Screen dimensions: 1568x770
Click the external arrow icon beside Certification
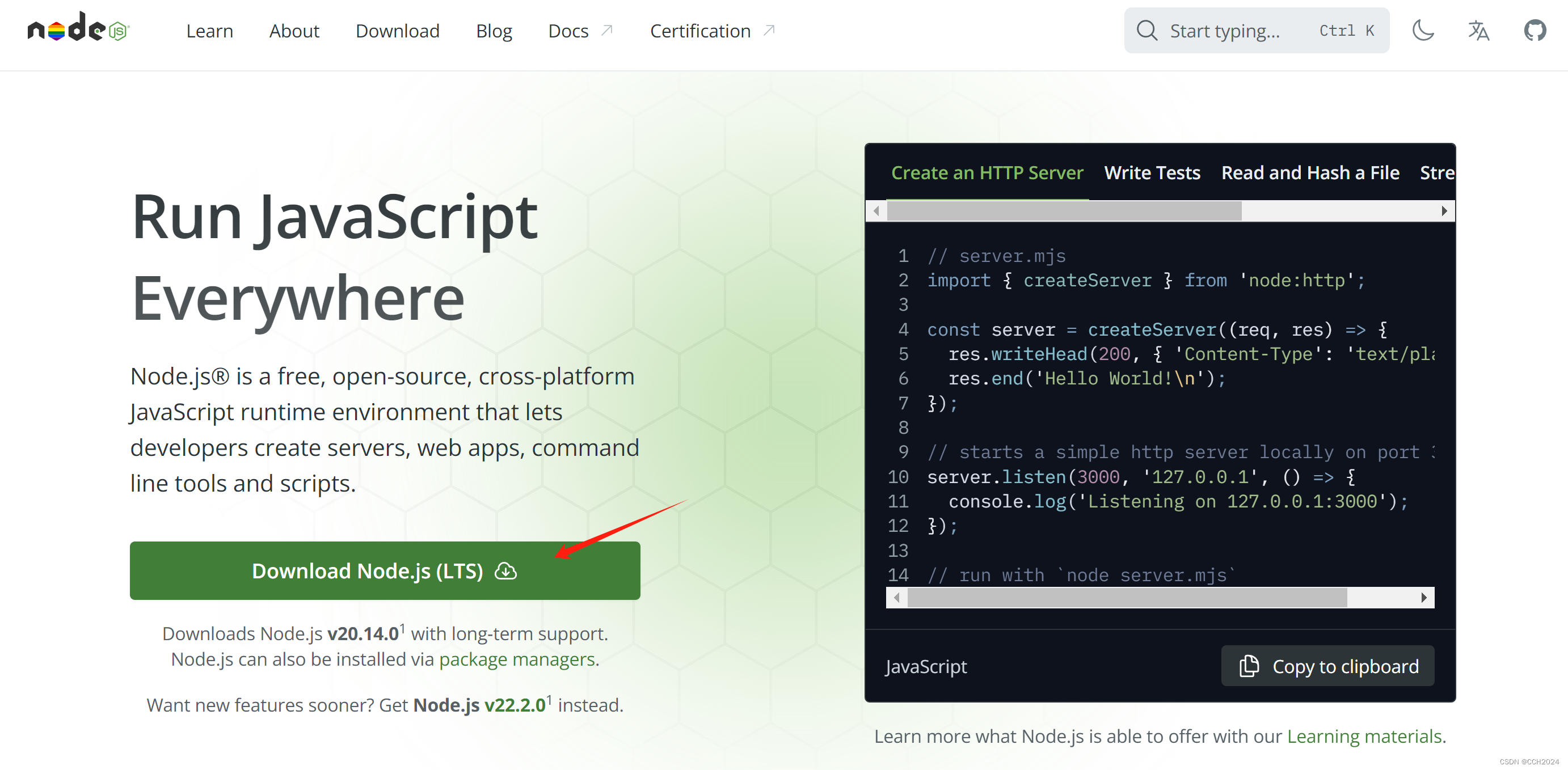point(769,30)
